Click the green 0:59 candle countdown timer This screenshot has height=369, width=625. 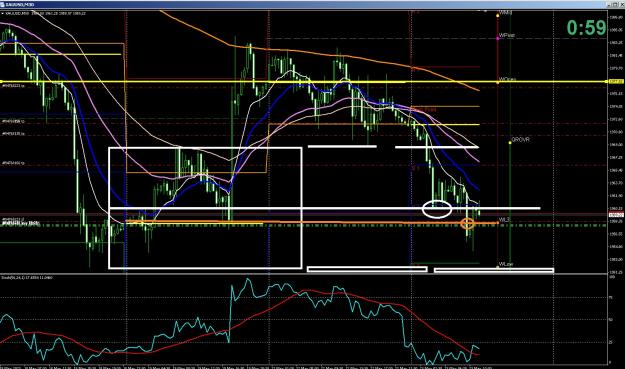586,28
